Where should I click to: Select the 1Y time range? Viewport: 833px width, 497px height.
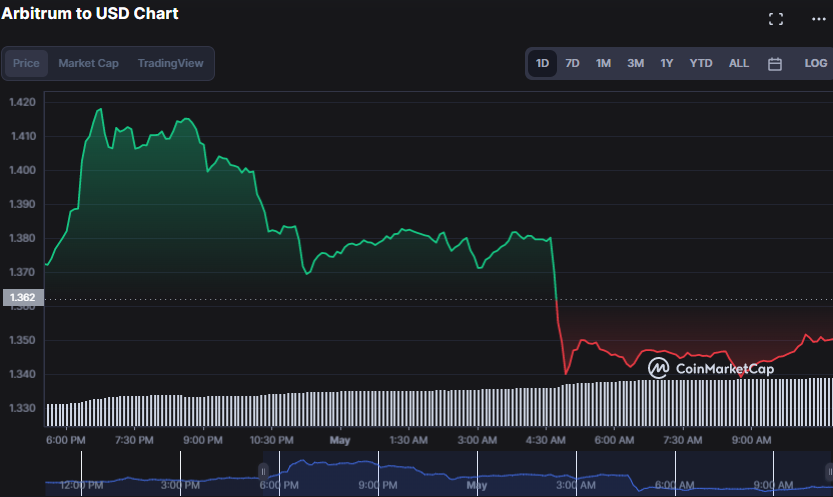pyautogui.click(x=666, y=63)
